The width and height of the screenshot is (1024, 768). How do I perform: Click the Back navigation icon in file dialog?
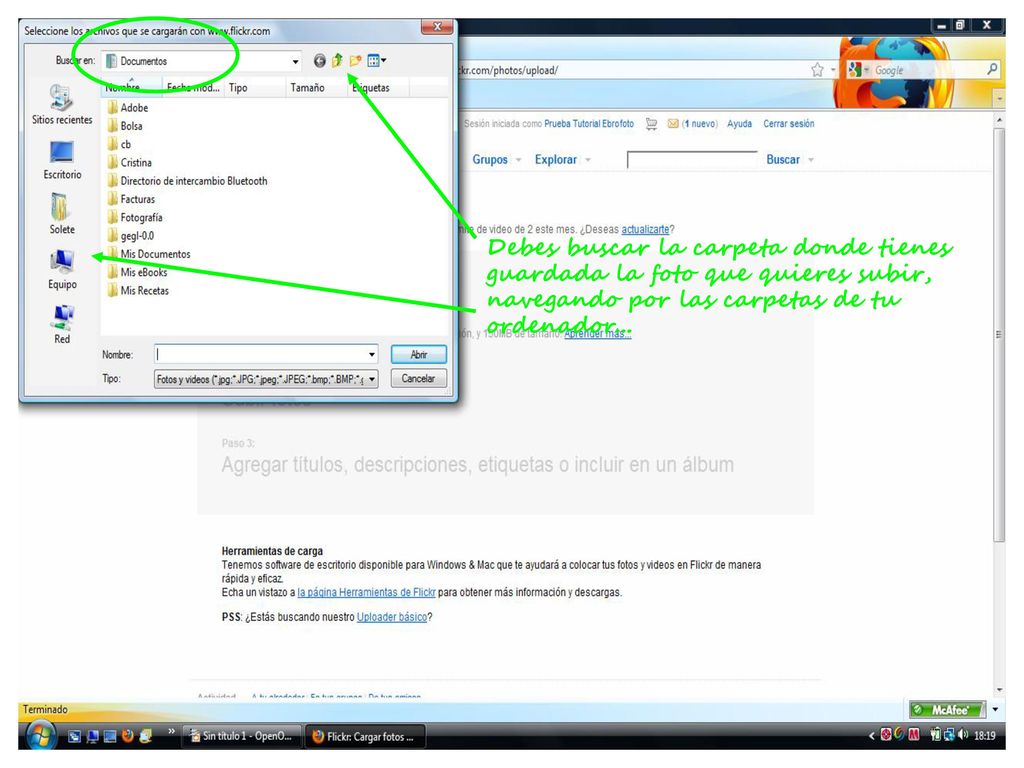point(319,61)
